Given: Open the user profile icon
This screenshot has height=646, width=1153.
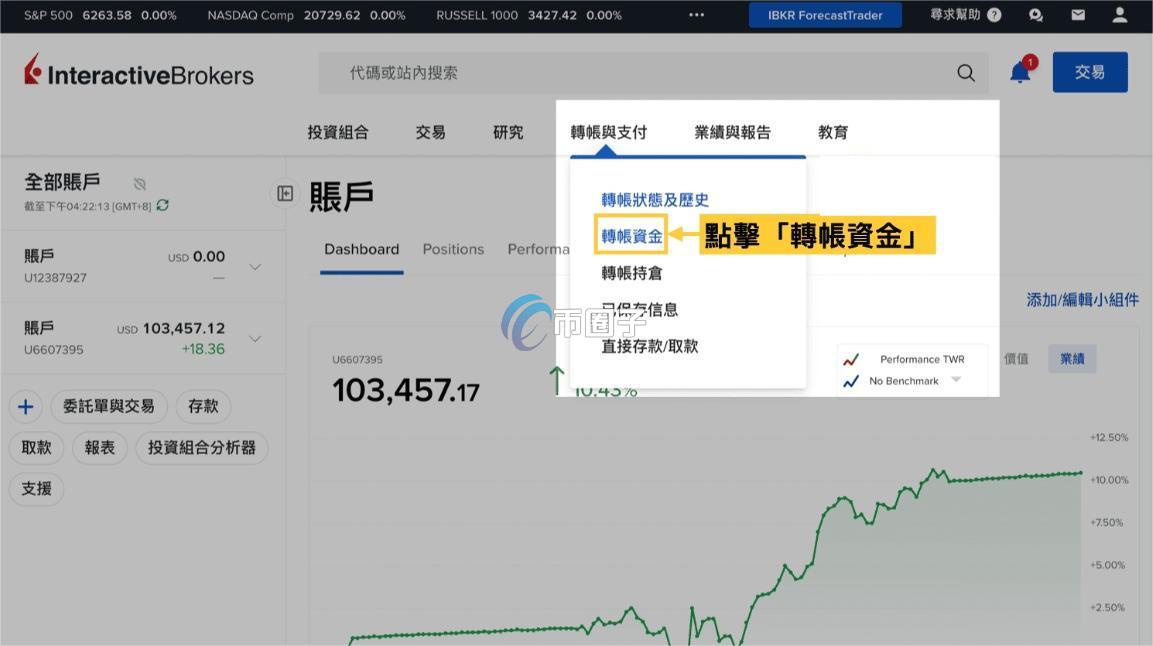Looking at the screenshot, I should pos(1119,15).
